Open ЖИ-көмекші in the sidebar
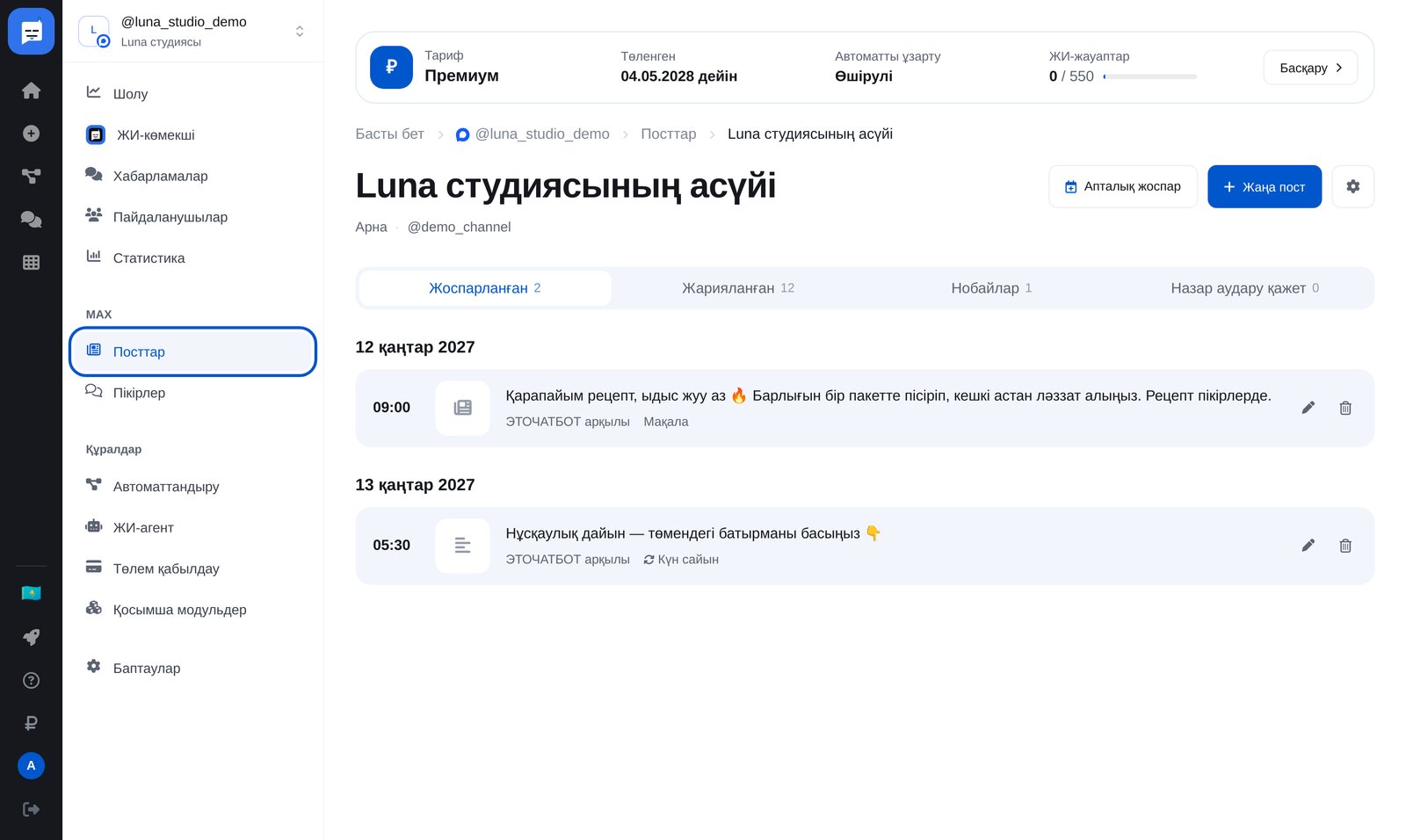Image resolution: width=1406 pixels, height=840 pixels. pos(193,135)
